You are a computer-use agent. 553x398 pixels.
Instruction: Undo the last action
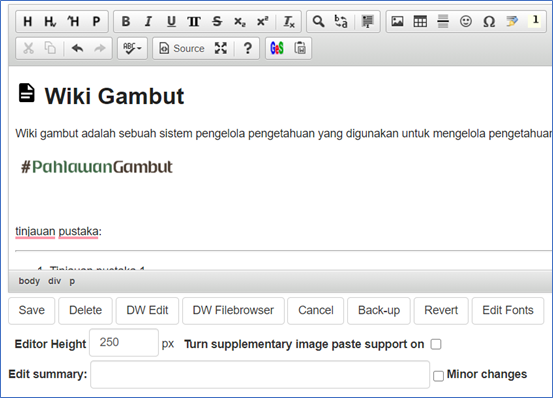(x=77, y=48)
